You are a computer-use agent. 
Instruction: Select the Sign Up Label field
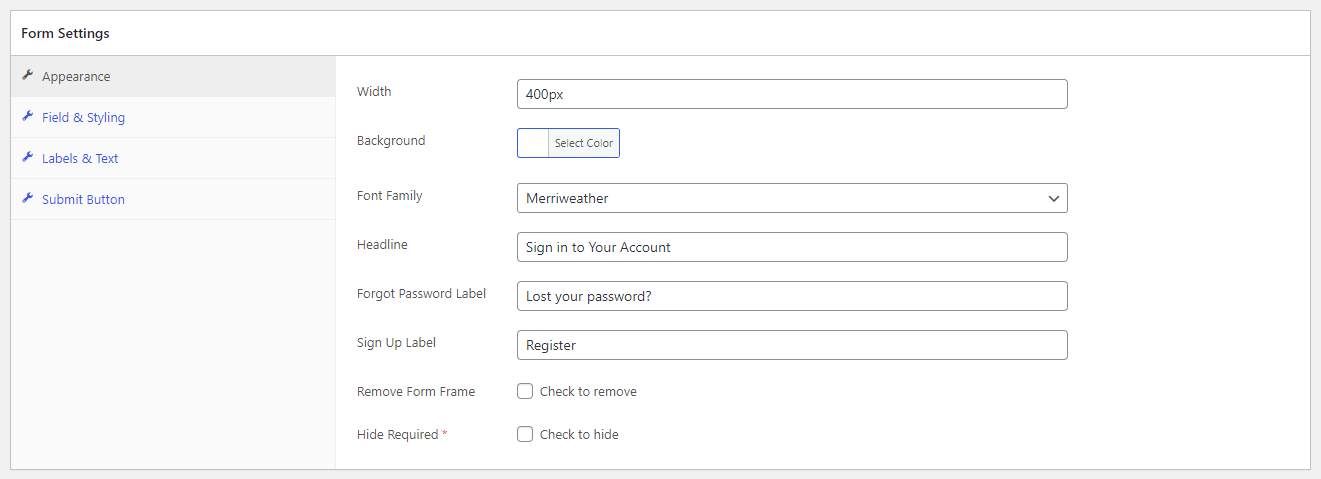coord(792,345)
